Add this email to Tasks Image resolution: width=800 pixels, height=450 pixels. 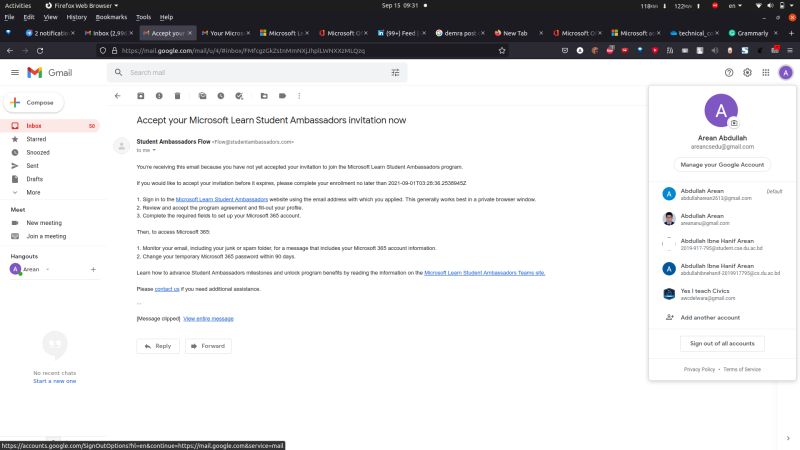click(239, 96)
